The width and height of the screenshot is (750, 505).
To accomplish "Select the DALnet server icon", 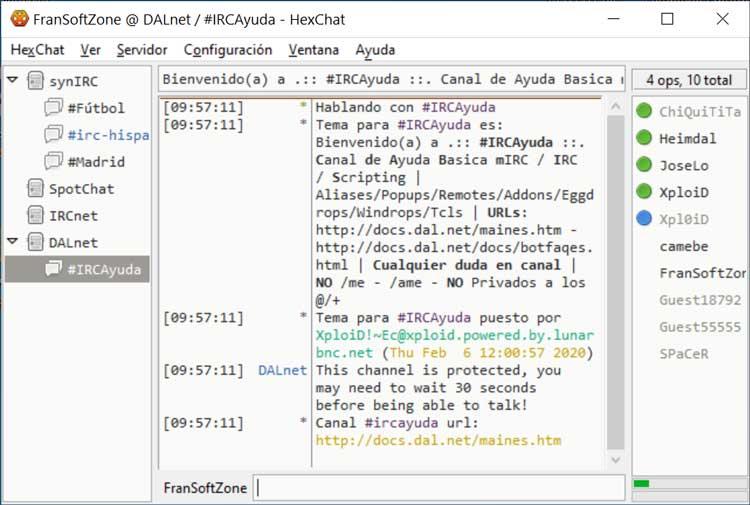I will point(35,242).
